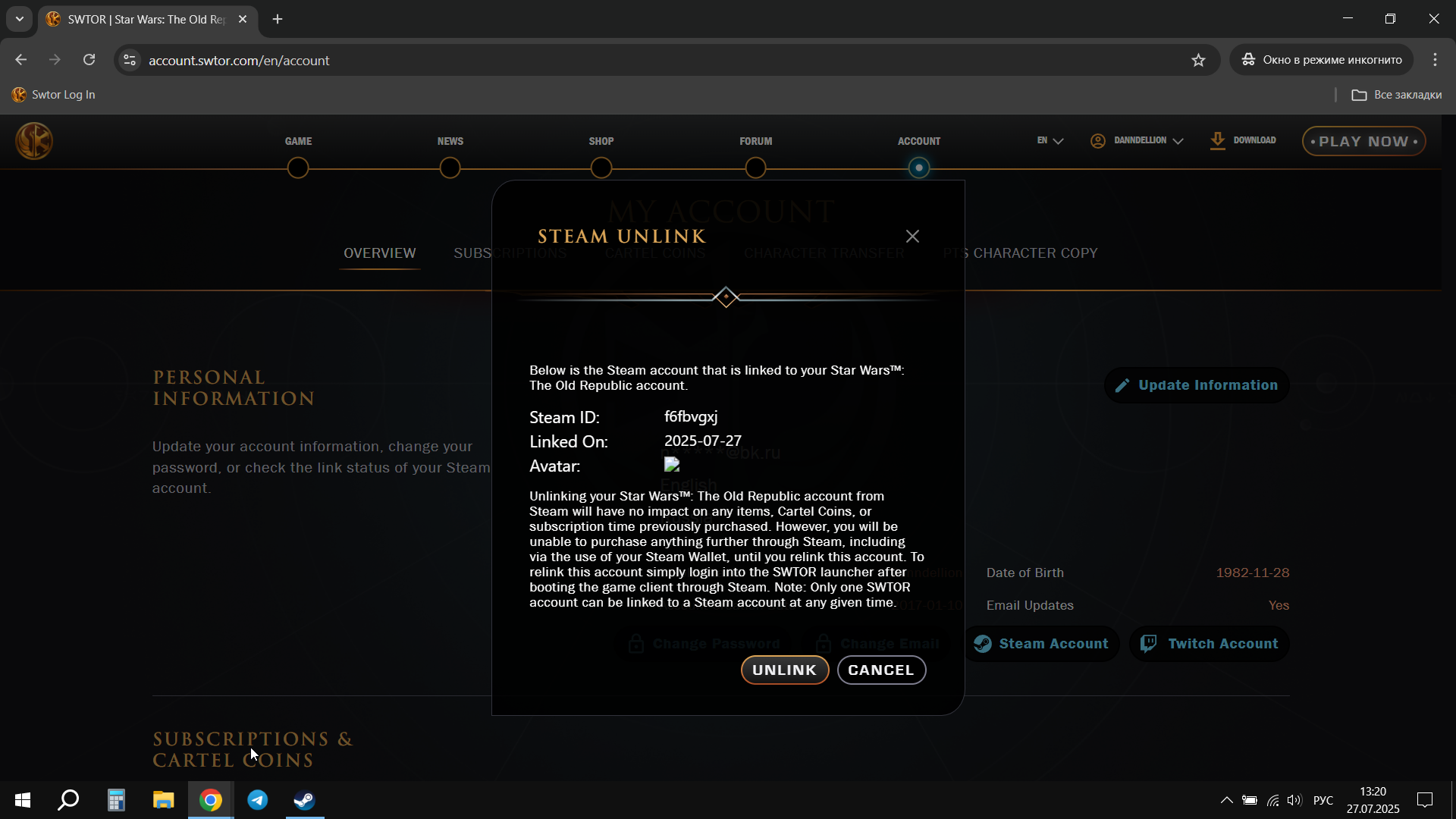Open Calculator from taskbar

coord(116,800)
